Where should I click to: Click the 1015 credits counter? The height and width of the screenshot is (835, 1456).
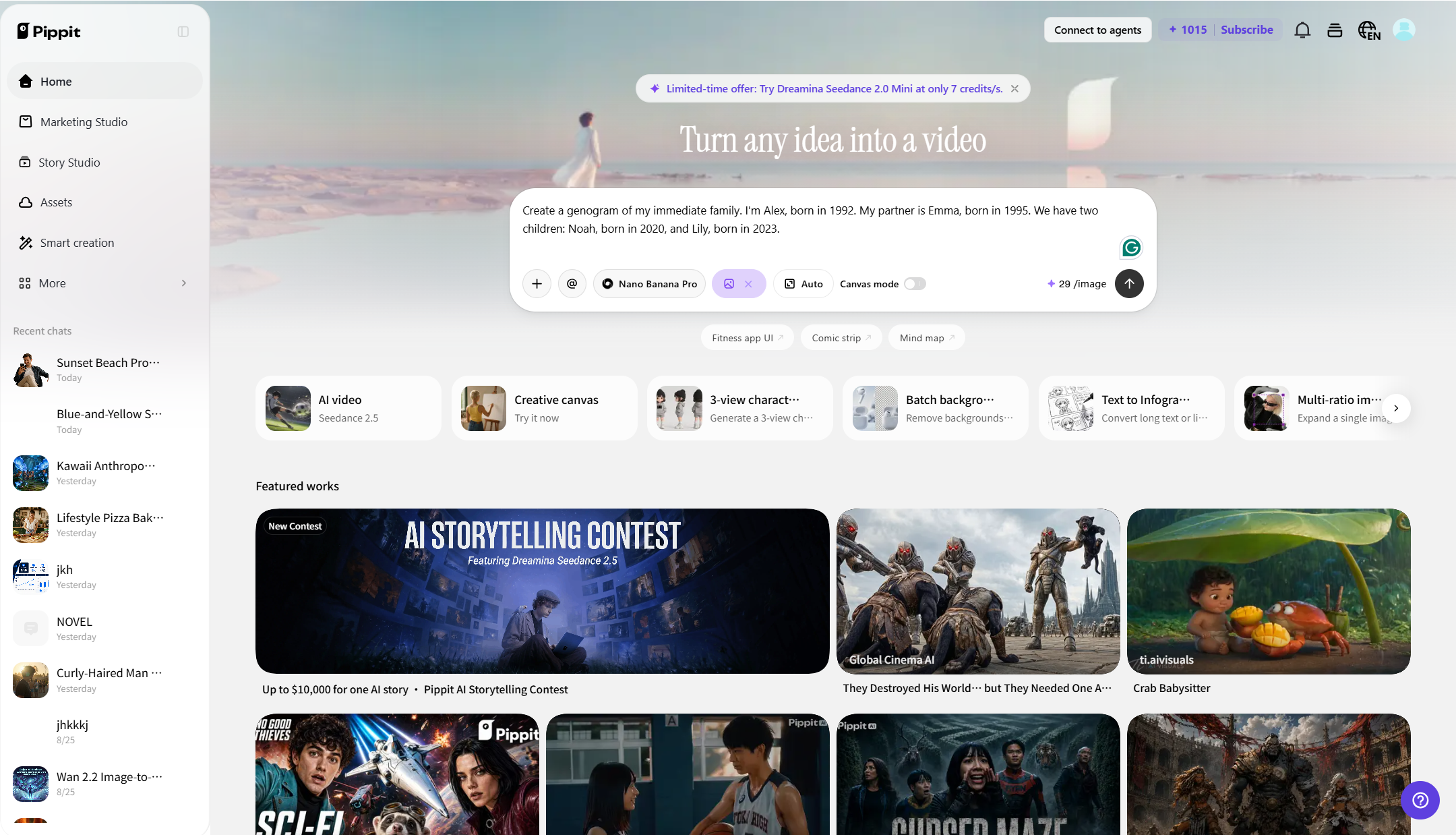pyautogui.click(x=1188, y=30)
